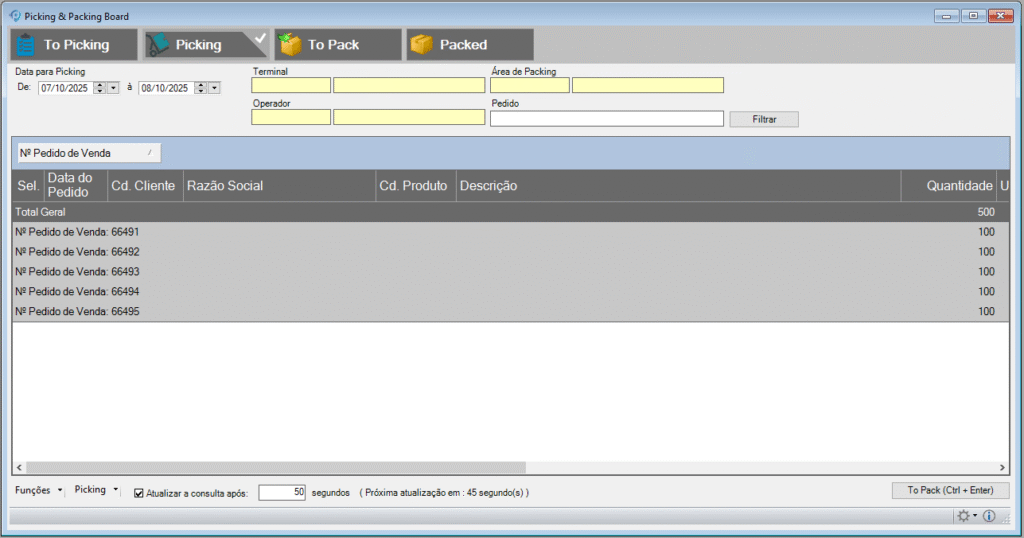Open the start date calendar dropdown
1024x538 pixels.
pos(113,88)
